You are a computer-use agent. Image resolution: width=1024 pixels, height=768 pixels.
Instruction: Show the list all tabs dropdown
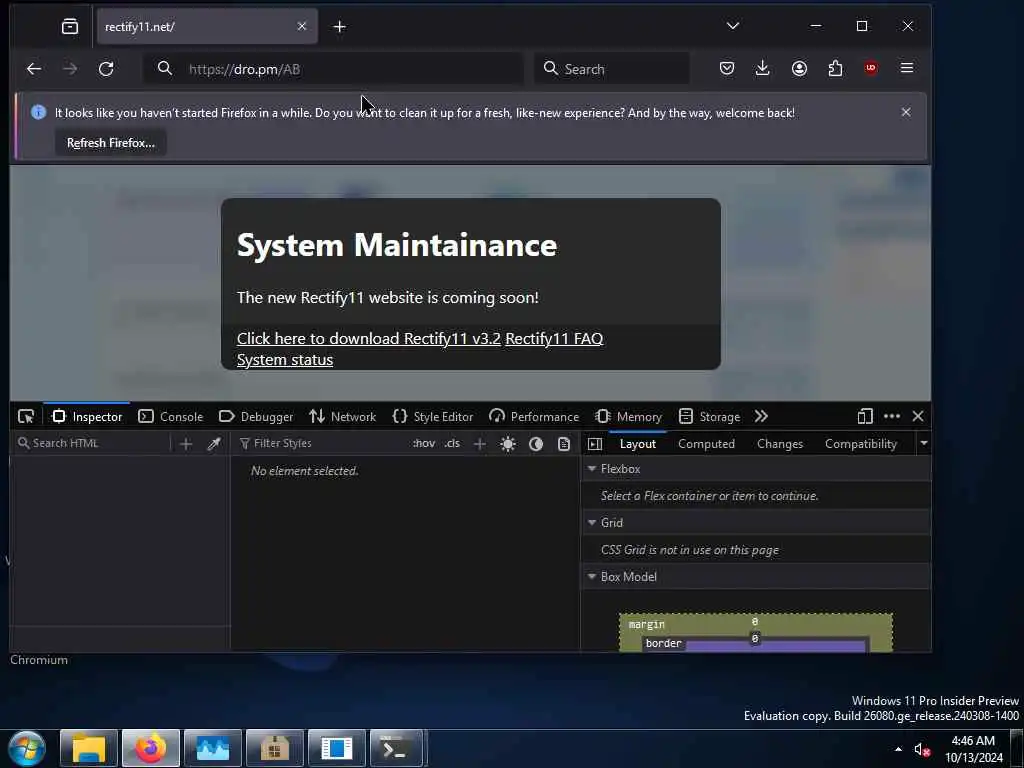coord(733,26)
